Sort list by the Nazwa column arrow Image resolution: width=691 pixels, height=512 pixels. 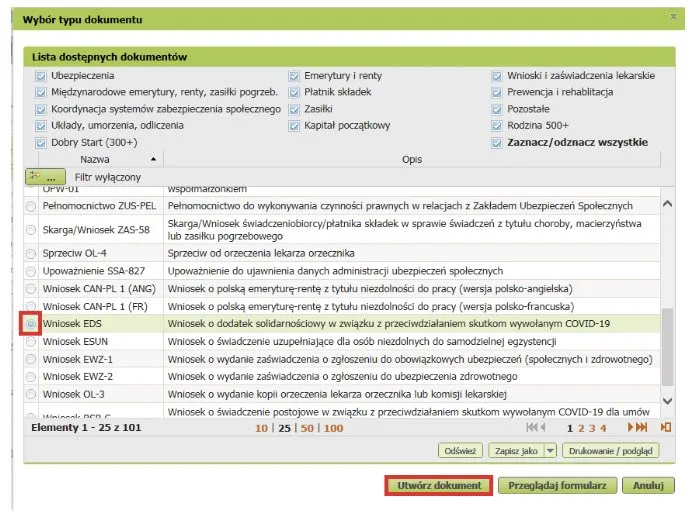(153, 159)
